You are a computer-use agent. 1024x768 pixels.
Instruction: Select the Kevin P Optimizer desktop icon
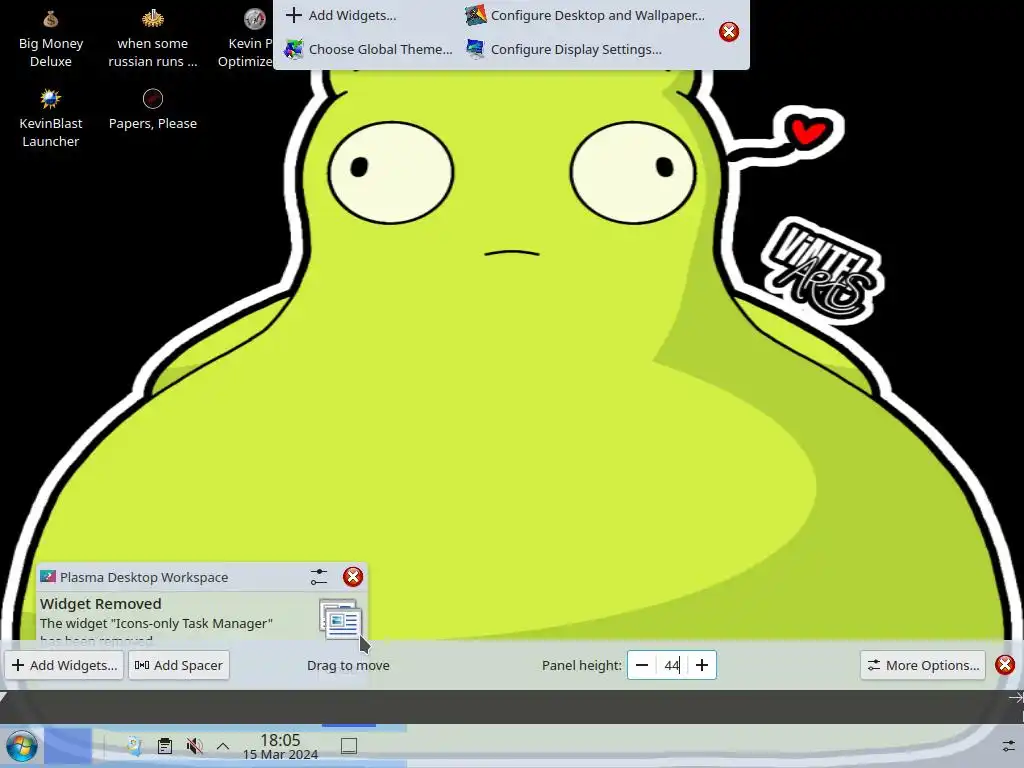(246, 38)
